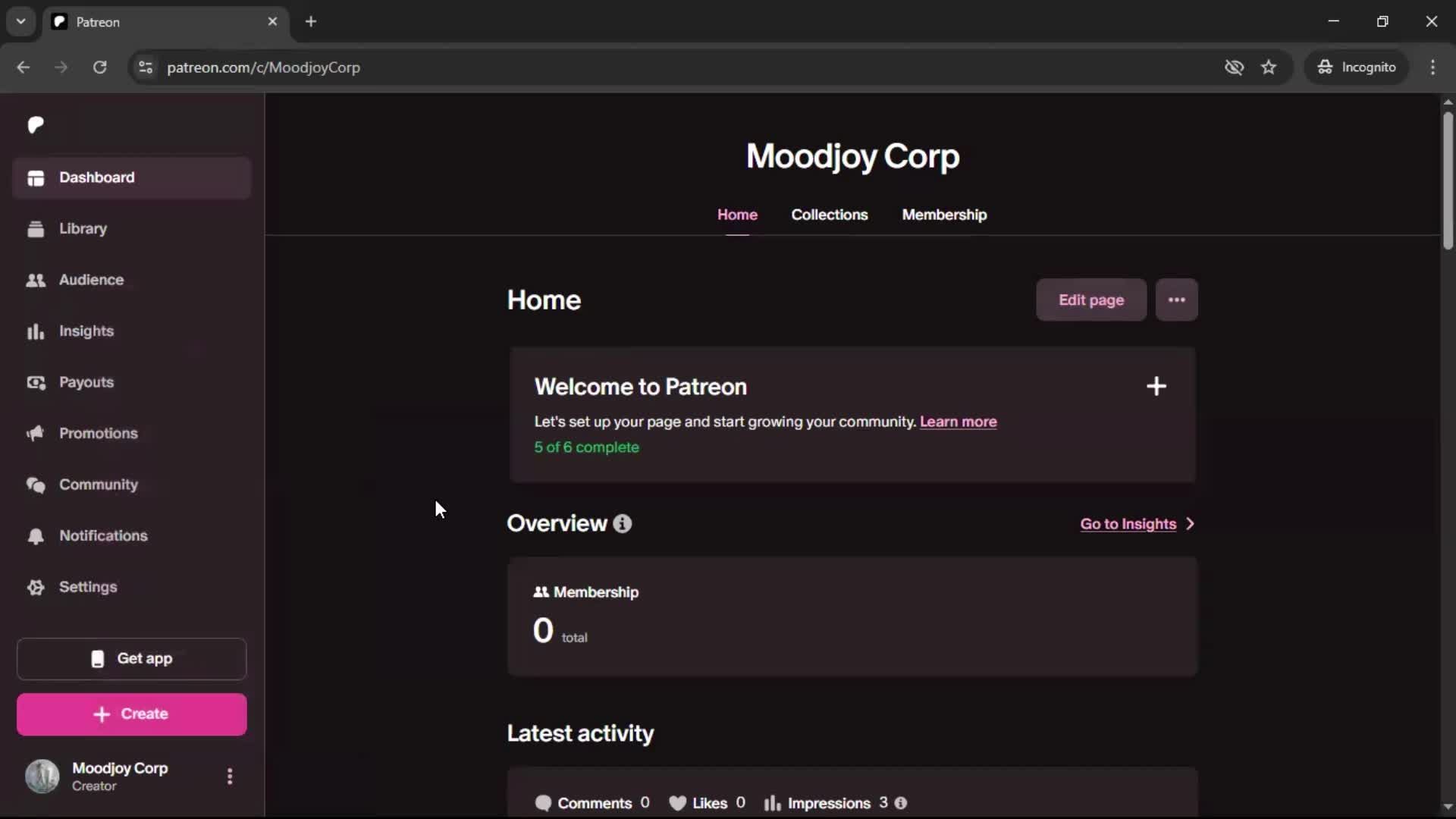
Task: Click the scrollbar down arrow
Action: 1448,807
